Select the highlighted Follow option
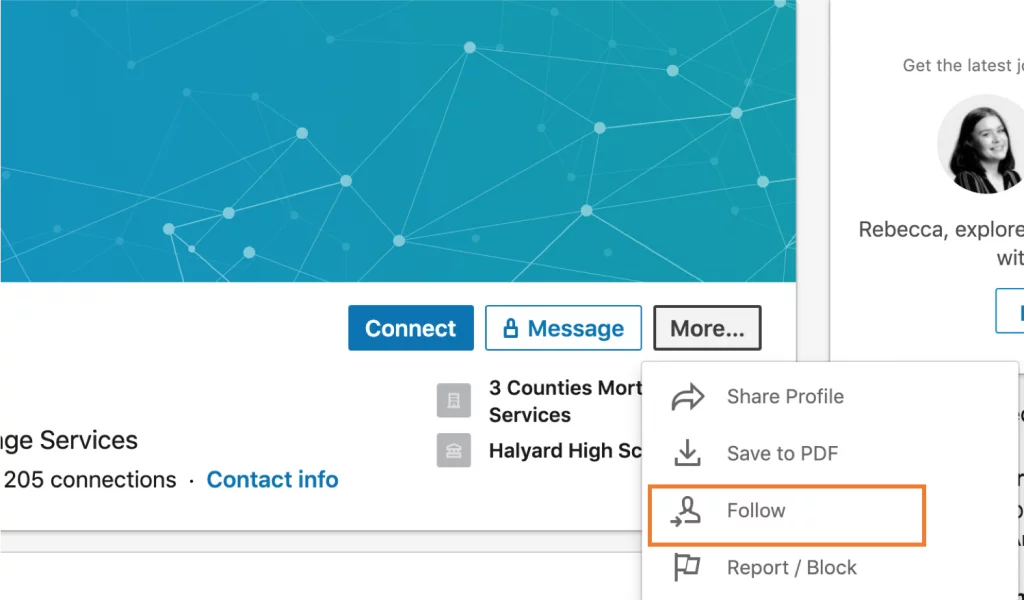The height and width of the screenshot is (600, 1024). coord(755,511)
